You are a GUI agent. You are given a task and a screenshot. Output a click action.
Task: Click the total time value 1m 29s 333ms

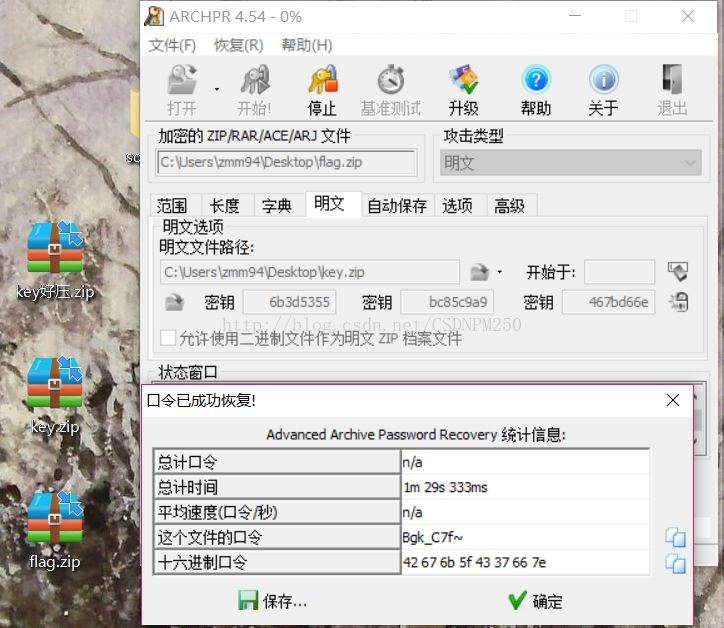[x=445, y=487]
